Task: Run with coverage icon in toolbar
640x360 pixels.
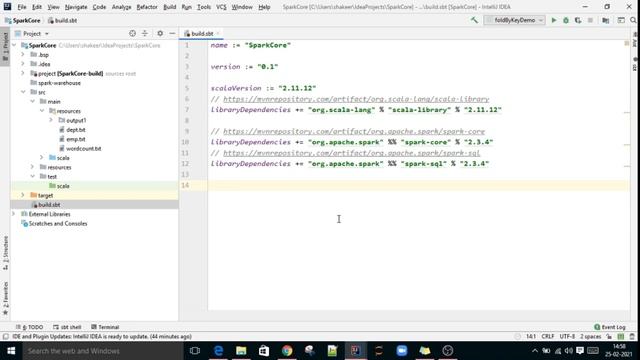Action: click(578, 20)
